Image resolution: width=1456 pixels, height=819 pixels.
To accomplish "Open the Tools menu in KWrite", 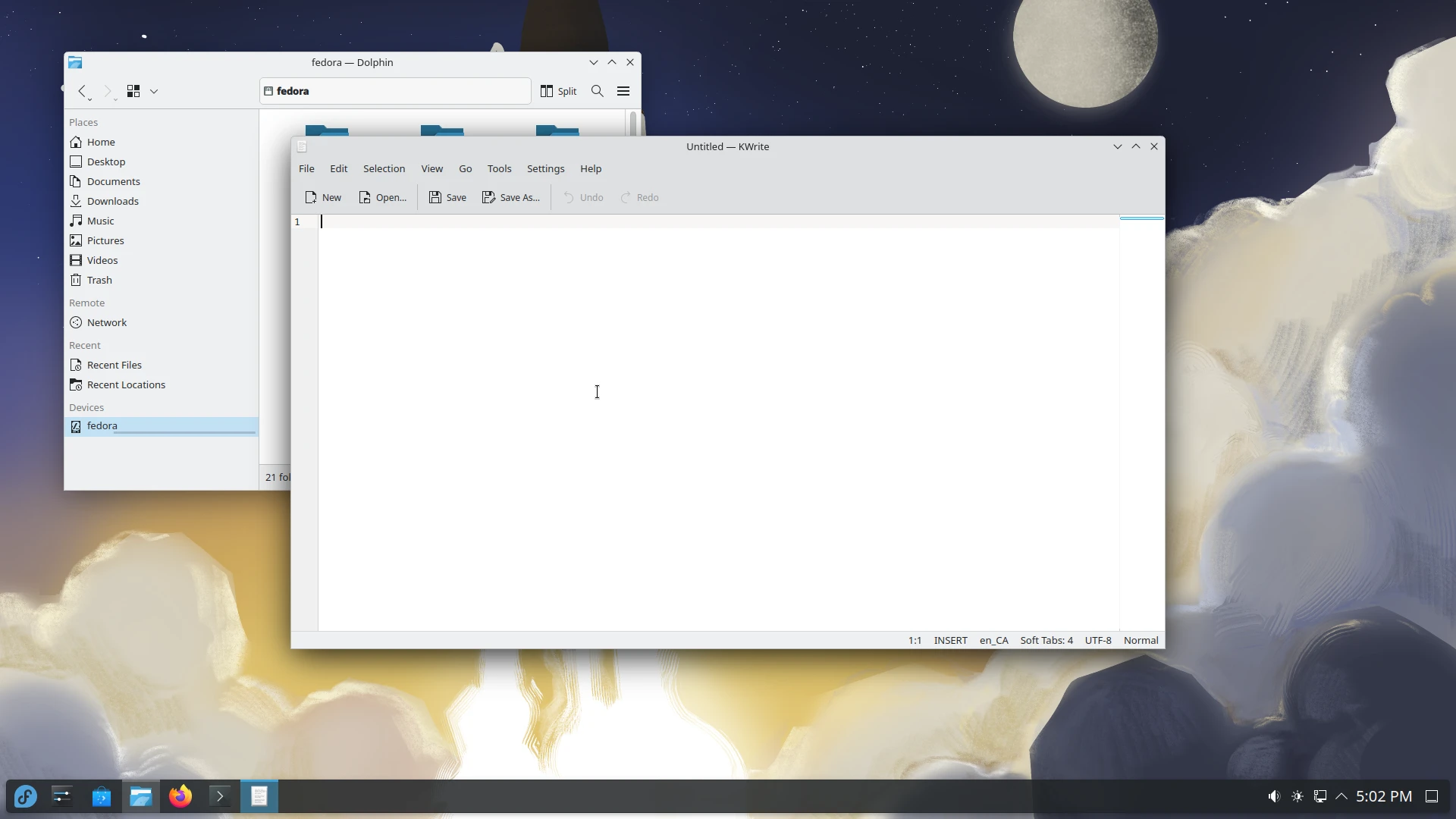I will (499, 168).
